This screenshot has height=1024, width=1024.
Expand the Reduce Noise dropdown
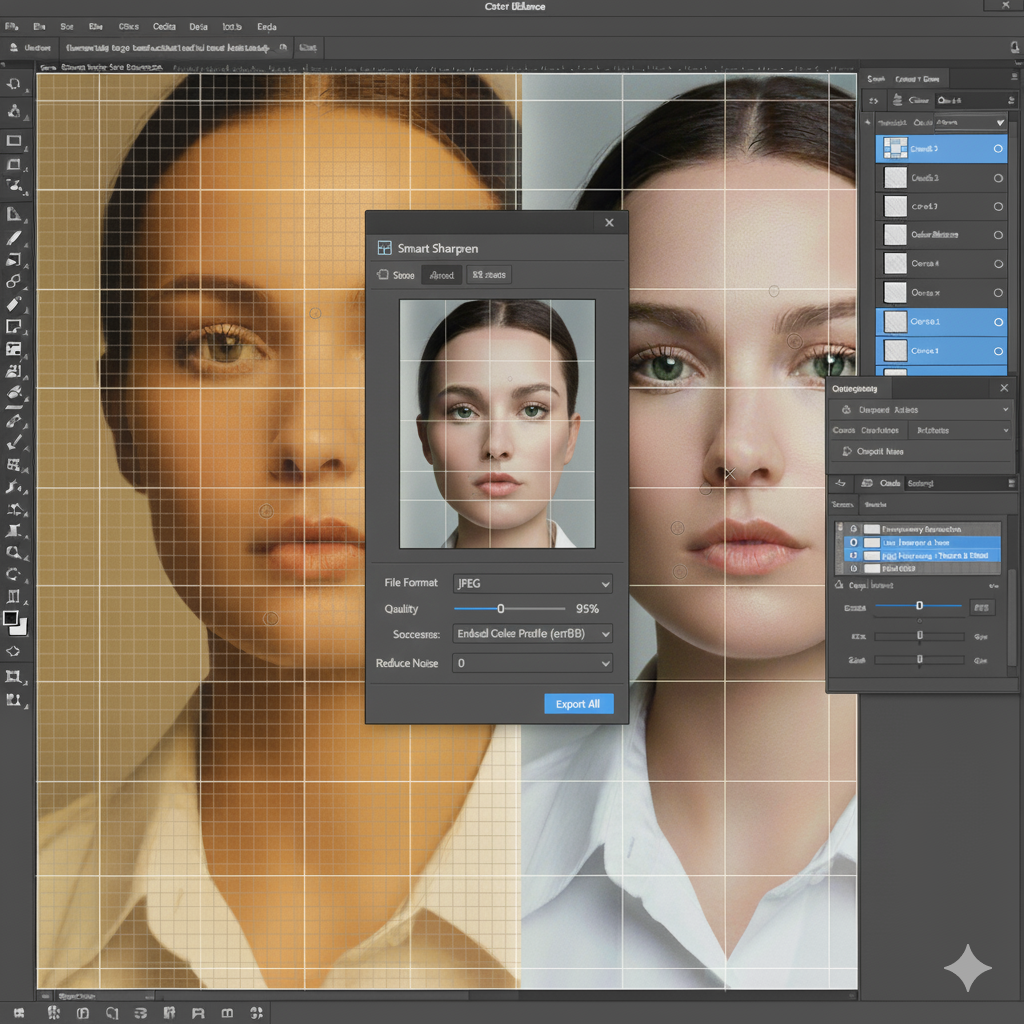532,663
